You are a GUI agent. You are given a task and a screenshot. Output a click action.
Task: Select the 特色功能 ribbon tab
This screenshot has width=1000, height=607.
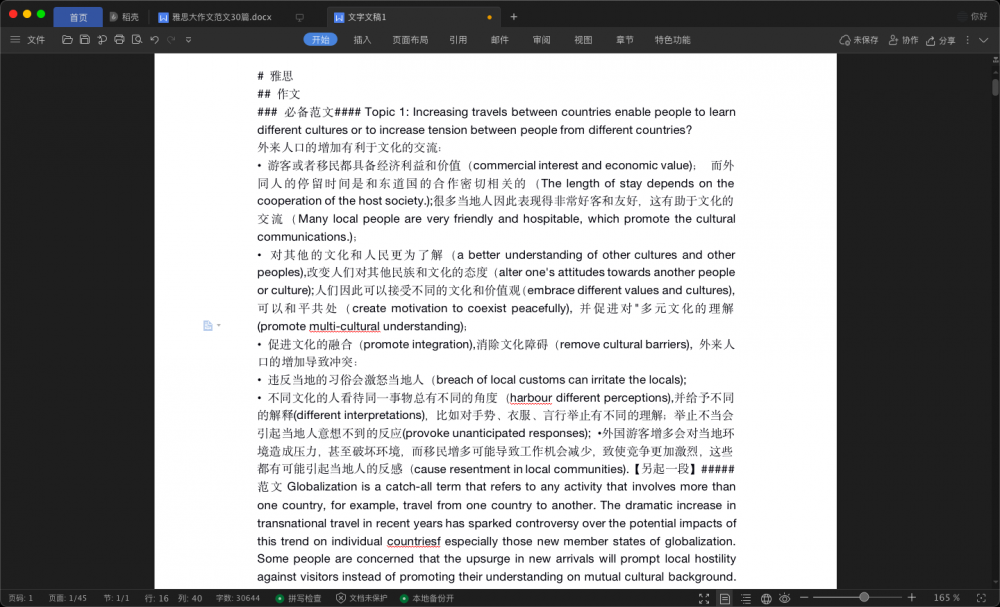click(672, 40)
